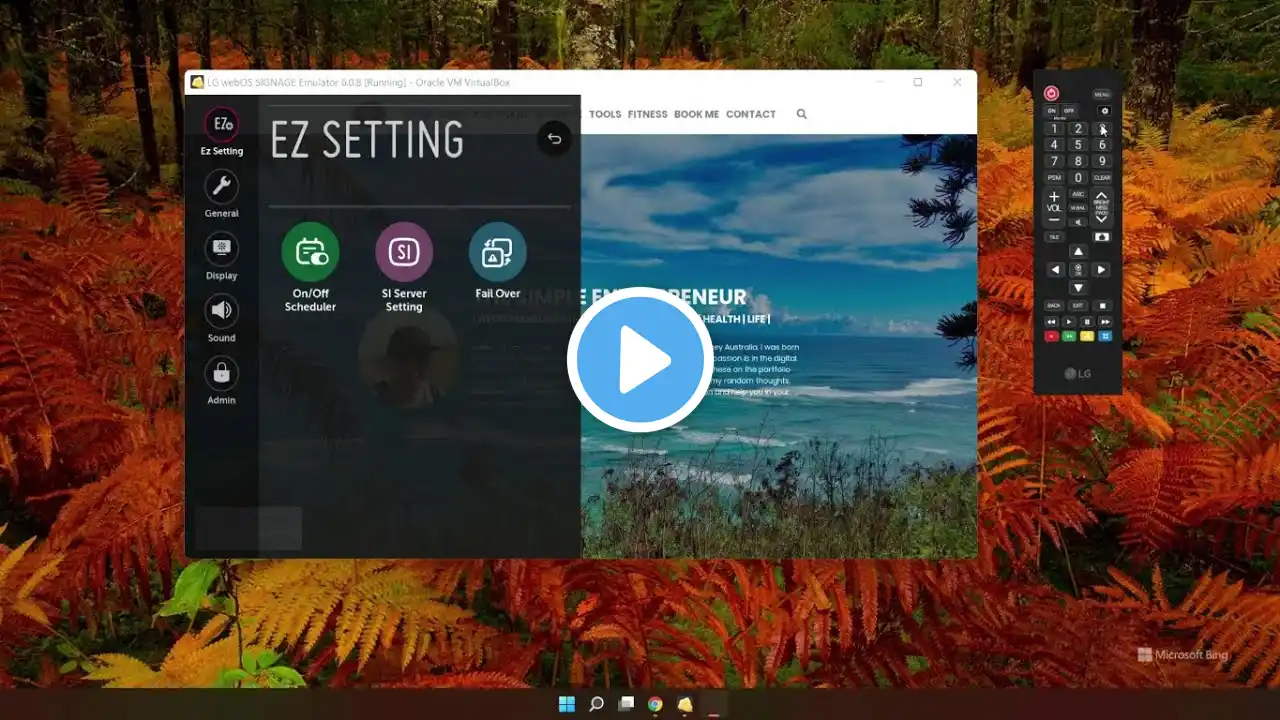Open SI Server Setting

404,252
